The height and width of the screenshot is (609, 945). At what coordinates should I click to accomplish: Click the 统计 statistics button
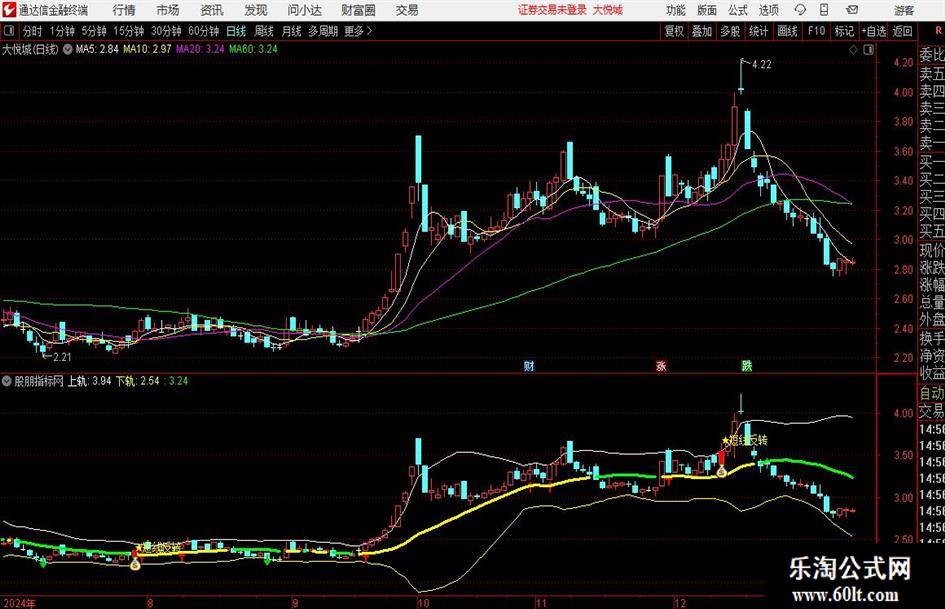point(758,31)
